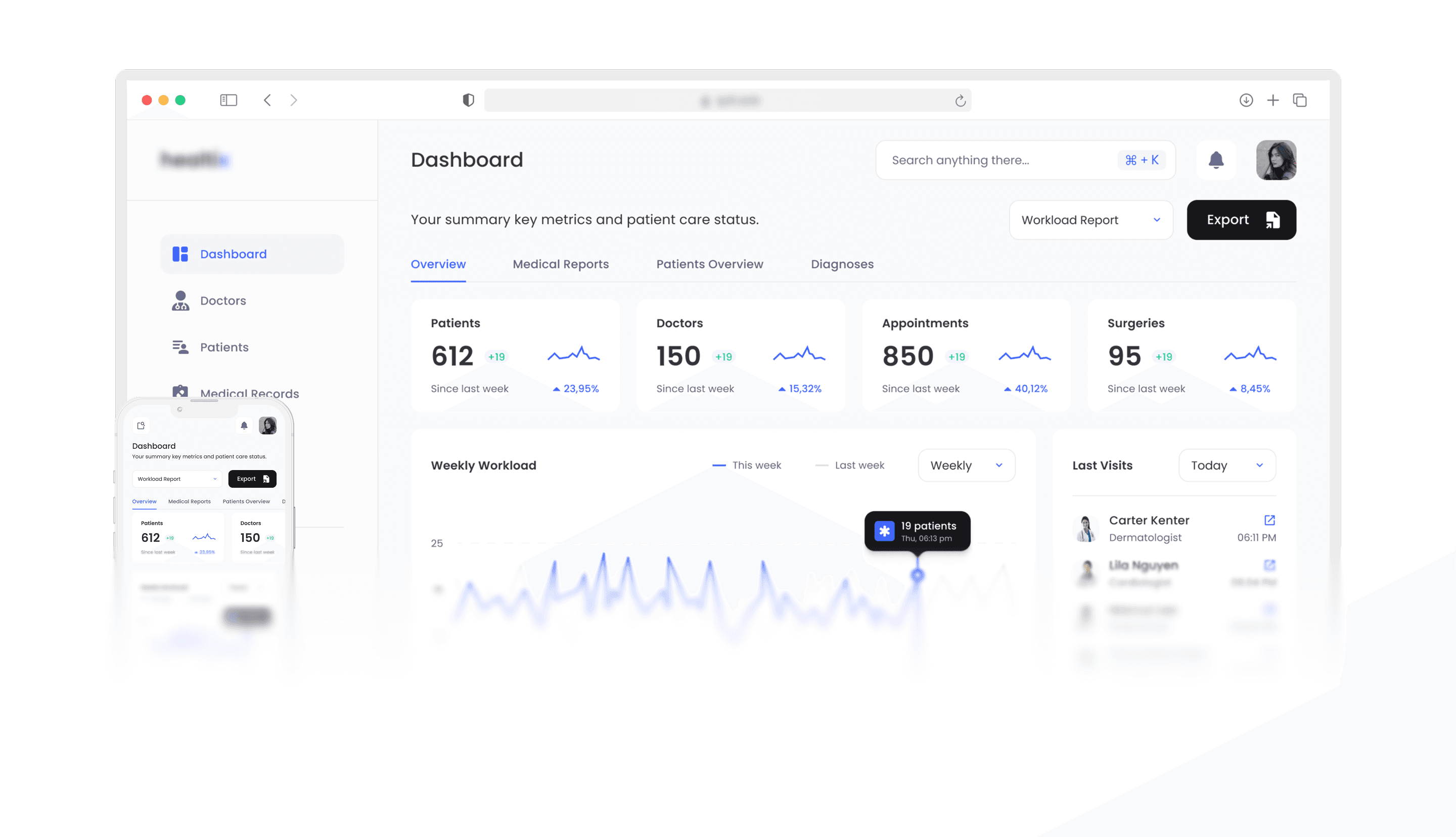
Task: Click the ⌘ + K shortcut badge
Action: (x=1141, y=160)
